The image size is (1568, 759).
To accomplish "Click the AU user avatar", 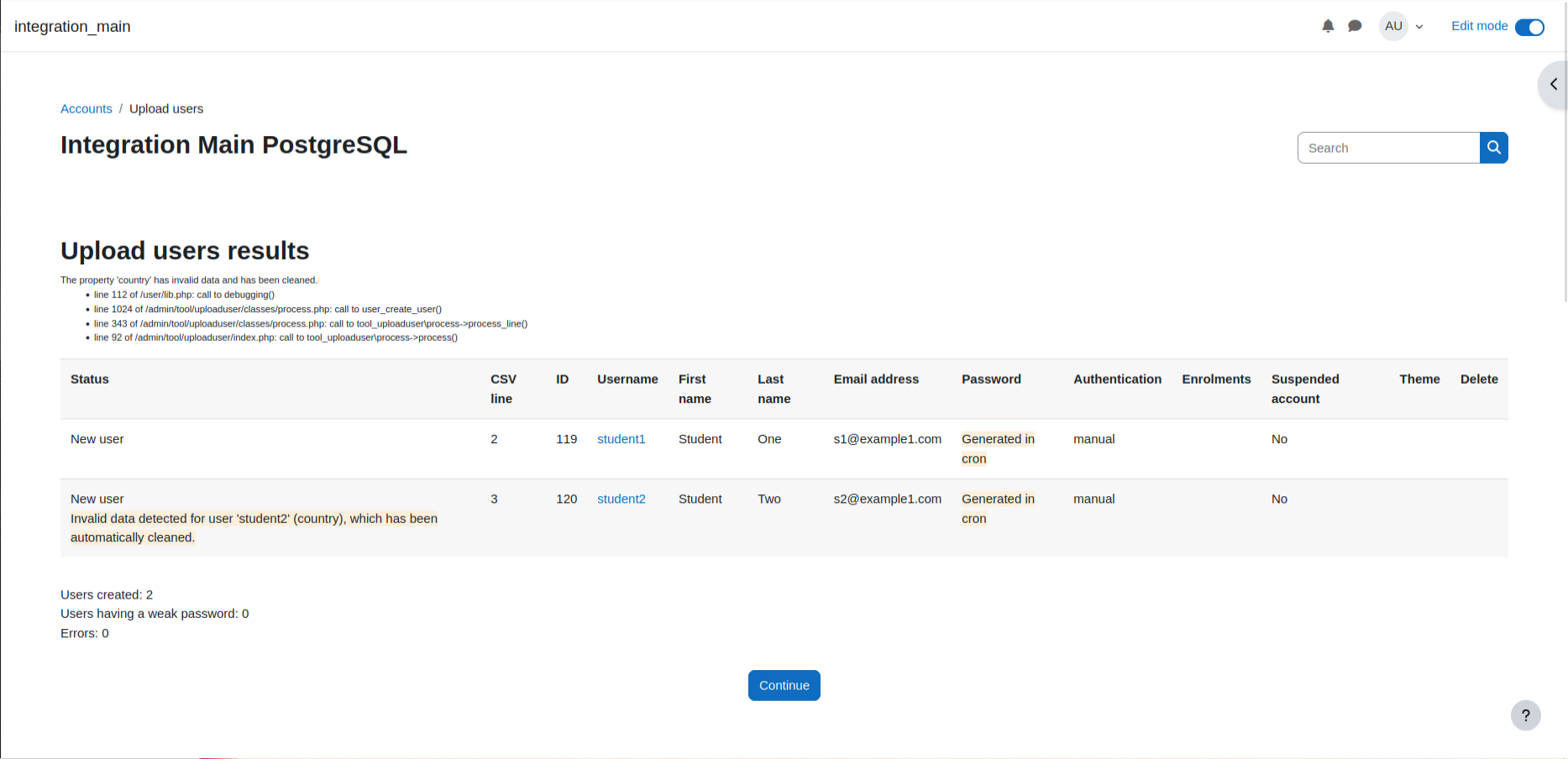I will pos(1394,26).
